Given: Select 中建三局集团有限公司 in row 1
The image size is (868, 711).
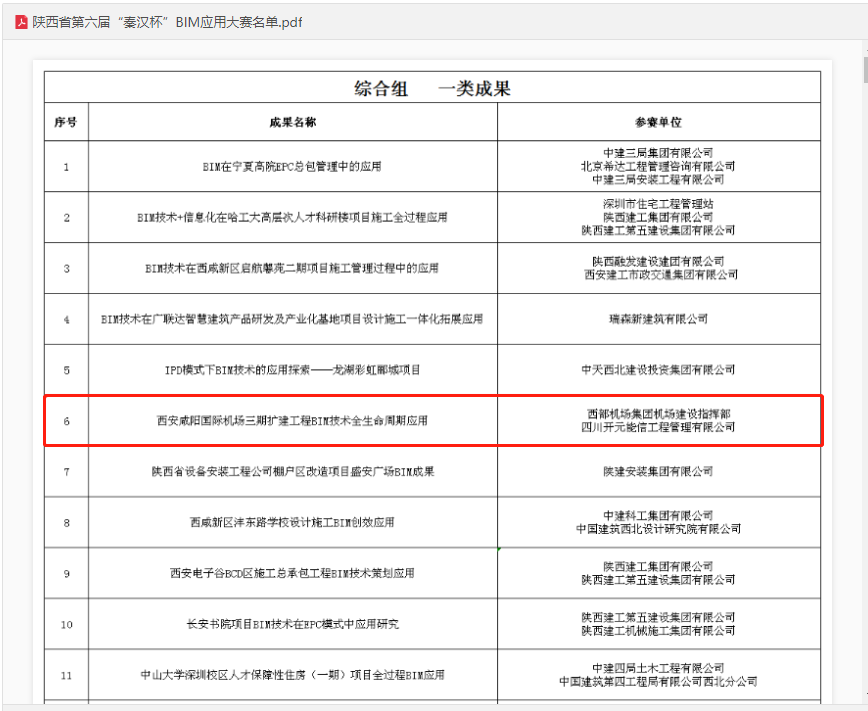Looking at the screenshot, I should pyautogui.click(x=658, y=153).
